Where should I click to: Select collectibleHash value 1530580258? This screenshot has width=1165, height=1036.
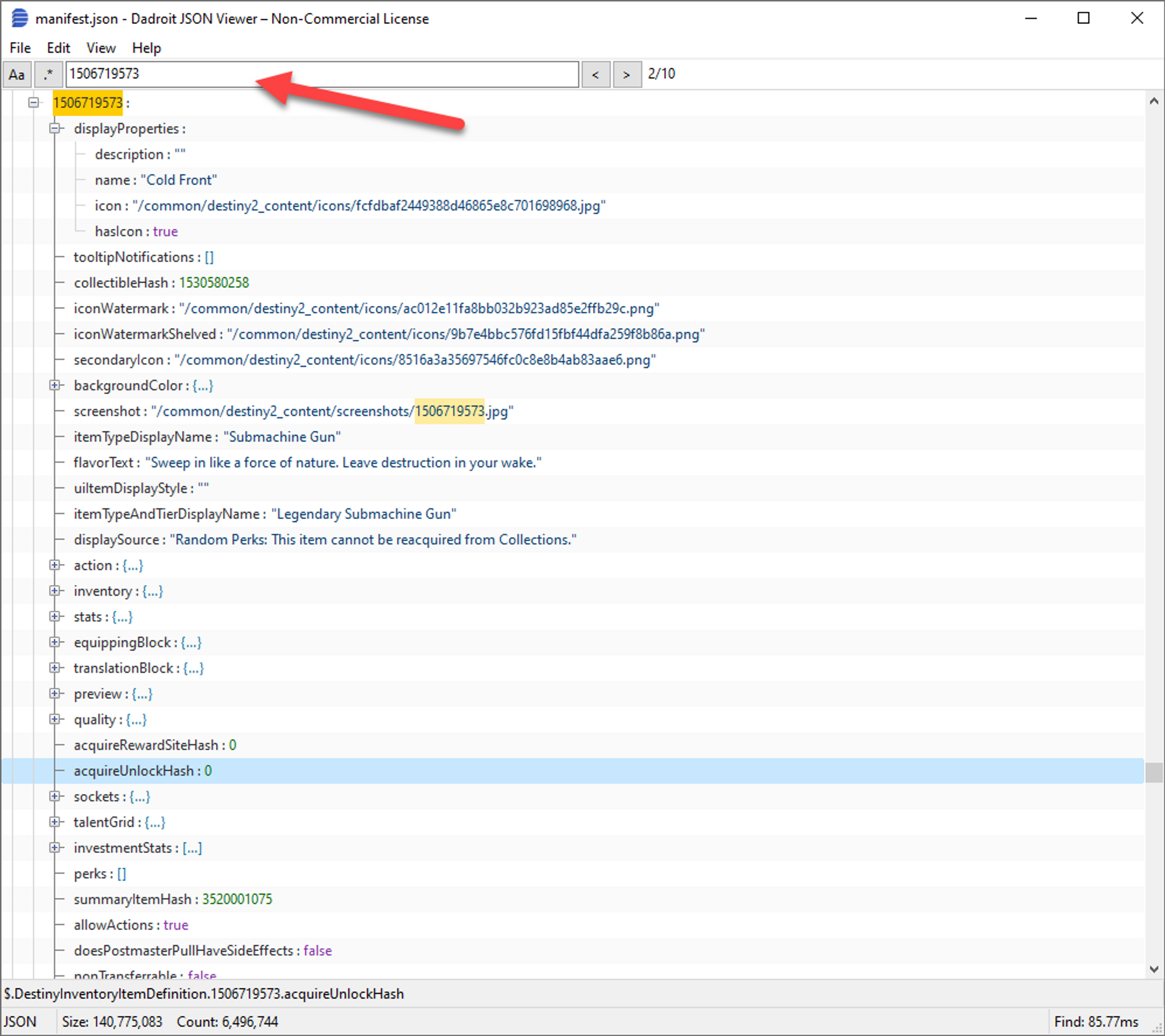pos(214,283)
